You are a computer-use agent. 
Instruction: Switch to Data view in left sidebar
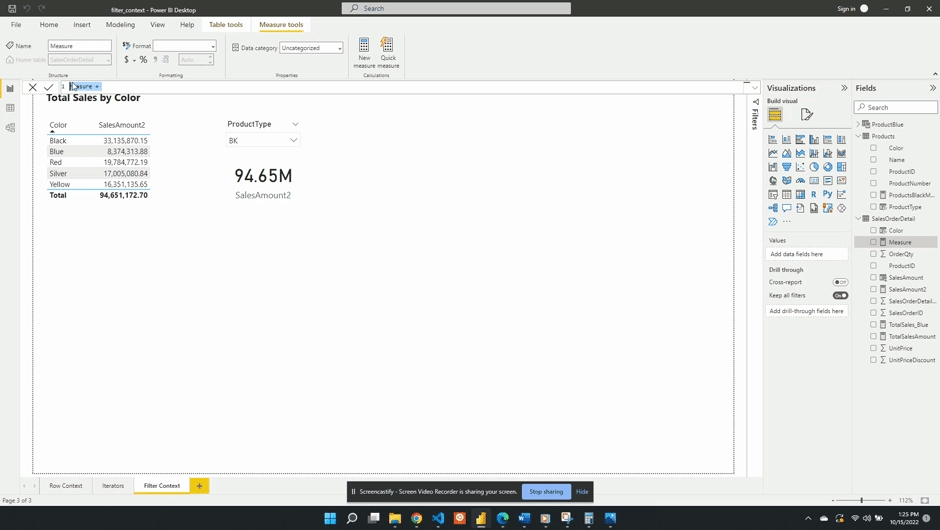click(x=10, y=108)
